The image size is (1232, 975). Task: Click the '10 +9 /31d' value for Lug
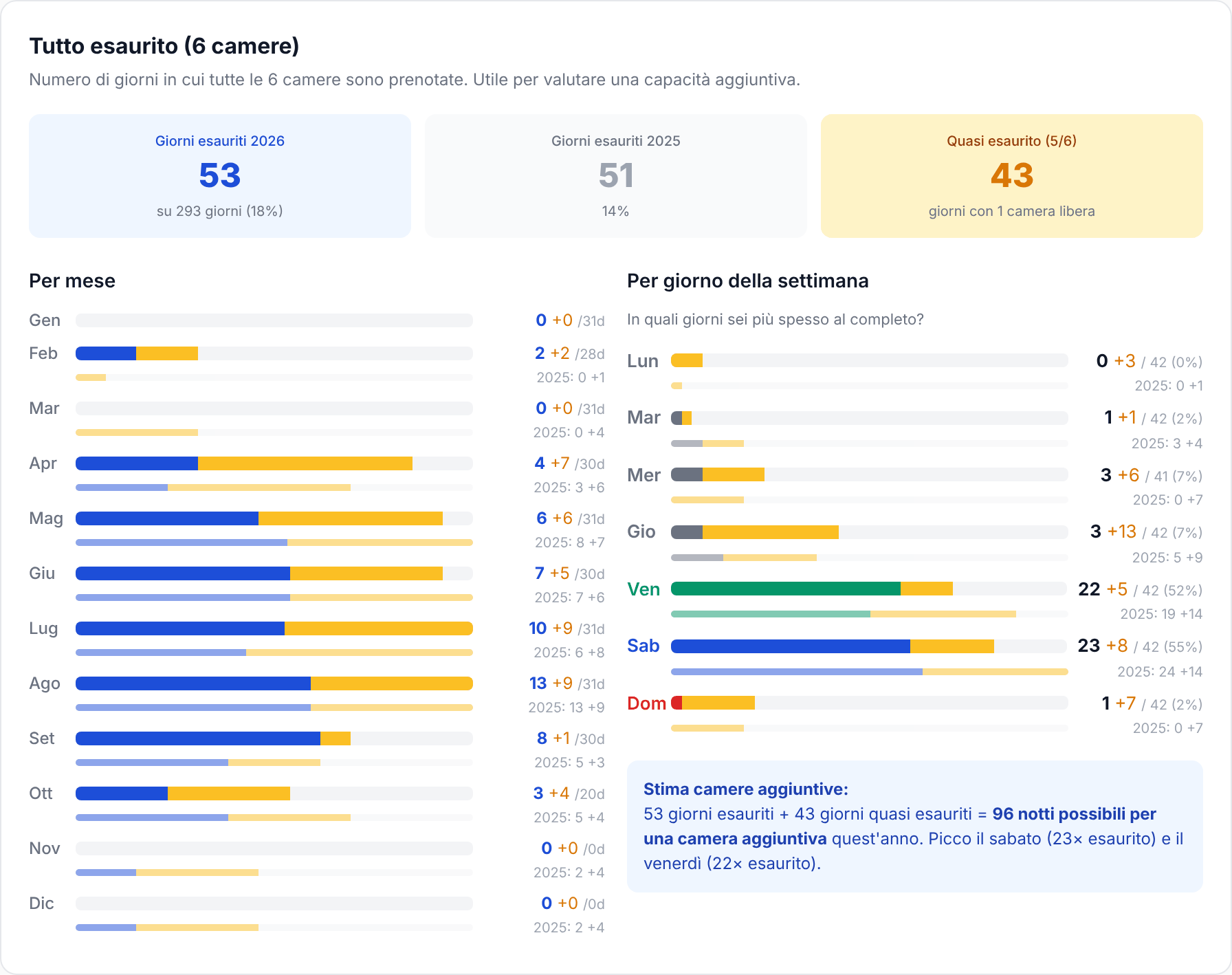point(567,628)
